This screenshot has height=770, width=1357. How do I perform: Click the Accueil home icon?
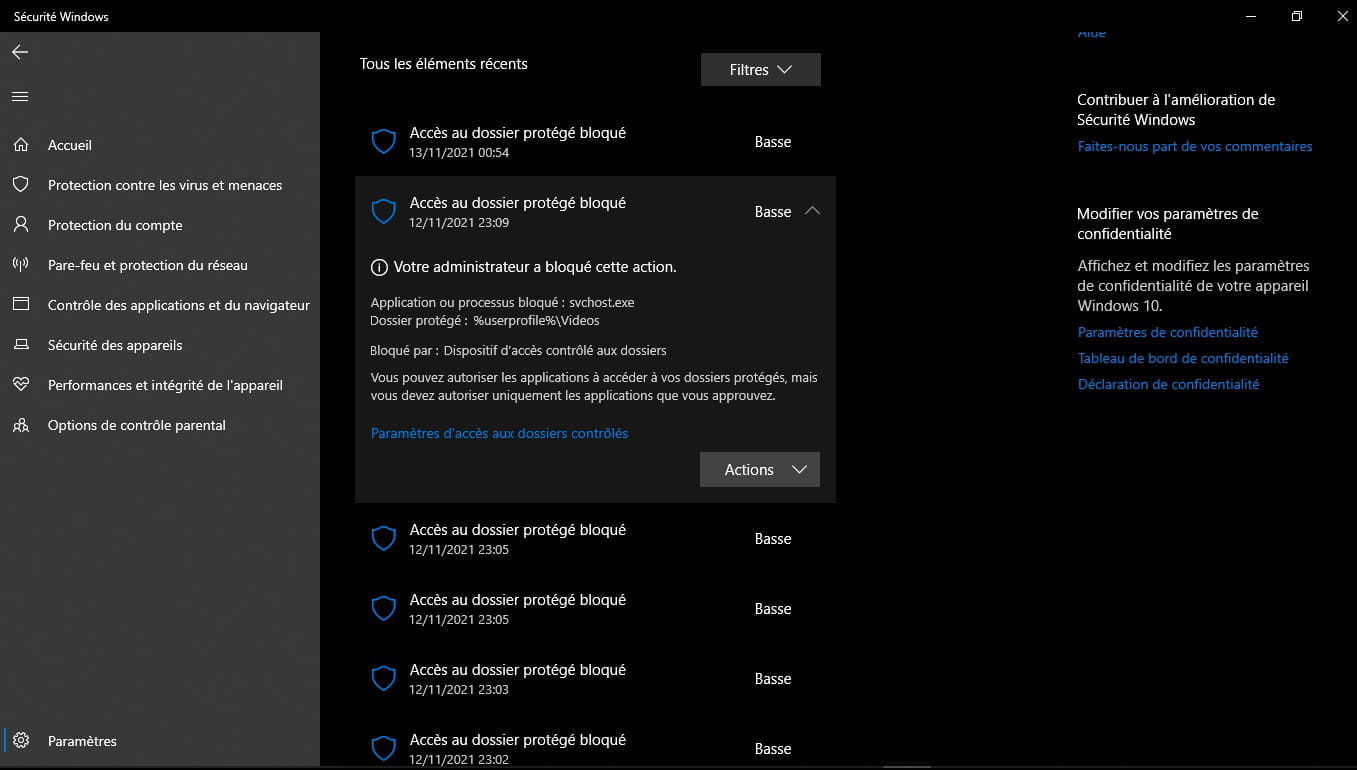20,145
